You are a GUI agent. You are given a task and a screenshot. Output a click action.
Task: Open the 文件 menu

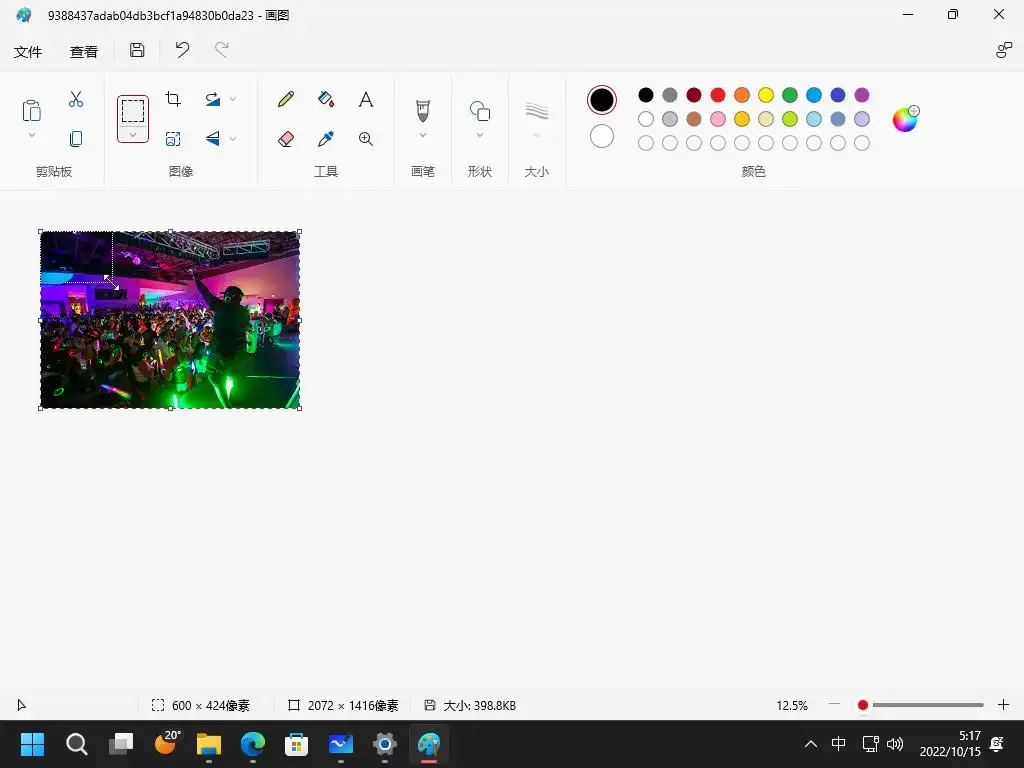pyautogui.click(x=28, y=52)
